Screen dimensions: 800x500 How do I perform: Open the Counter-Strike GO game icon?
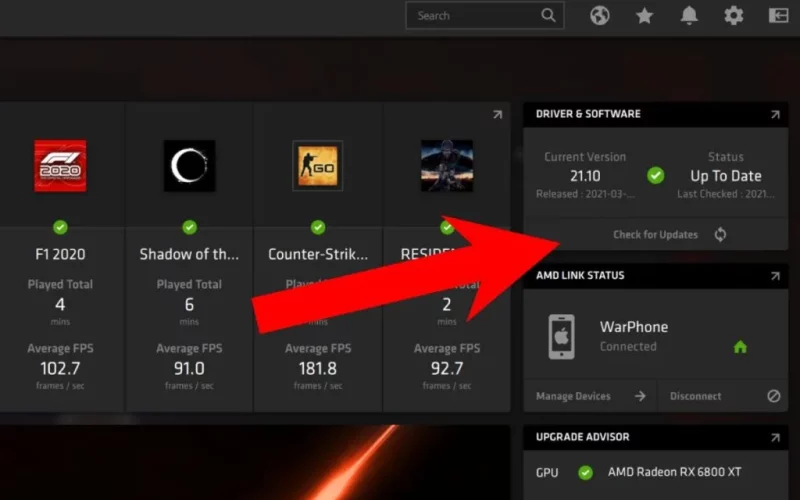pos(318,166)
